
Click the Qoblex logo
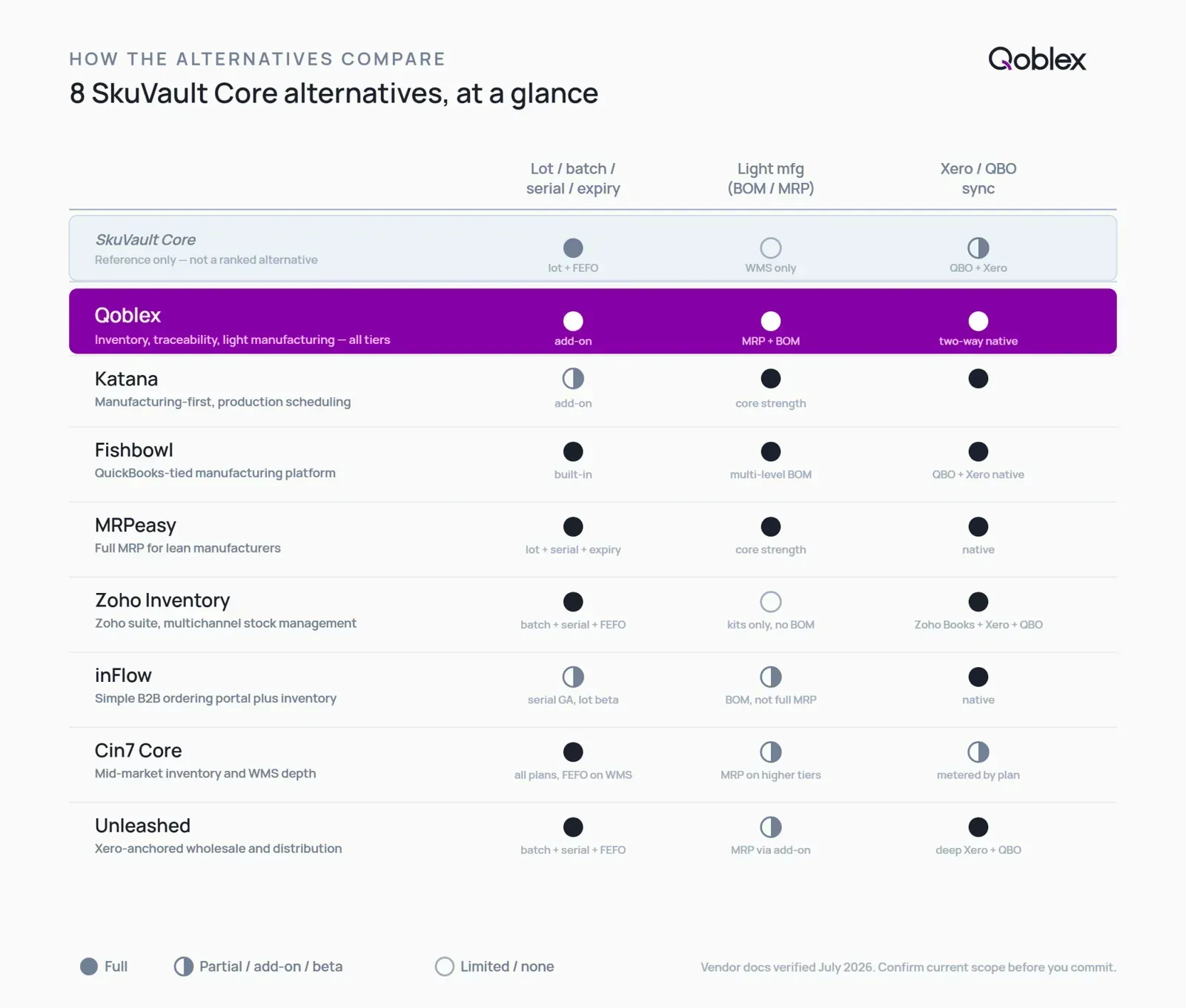(1037, 59)
